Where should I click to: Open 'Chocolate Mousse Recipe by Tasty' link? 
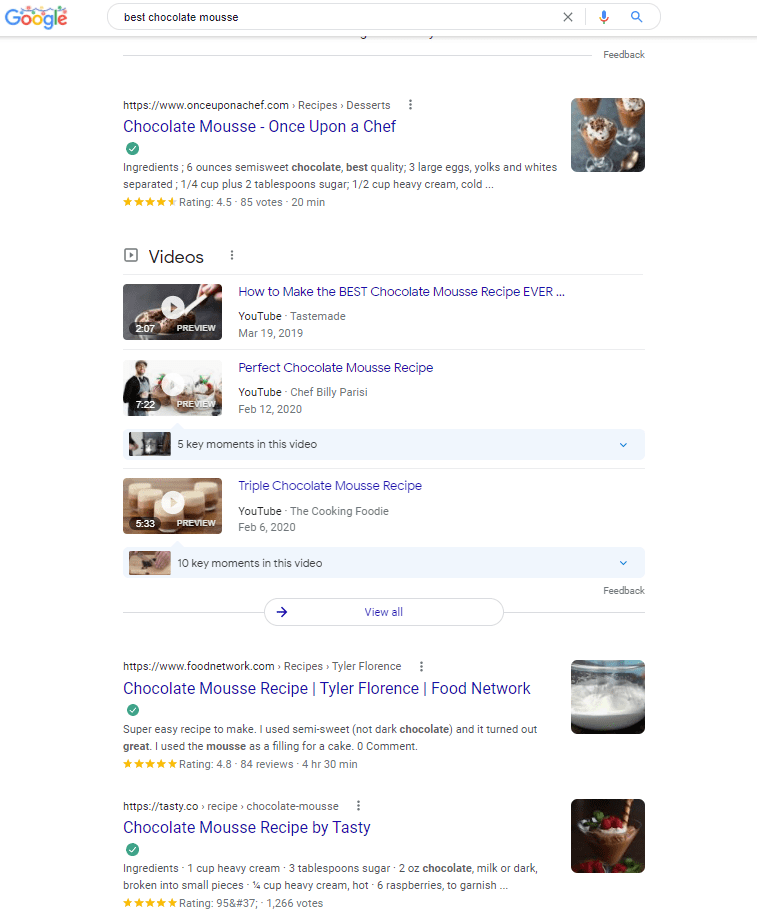click(x=247, y=827)
